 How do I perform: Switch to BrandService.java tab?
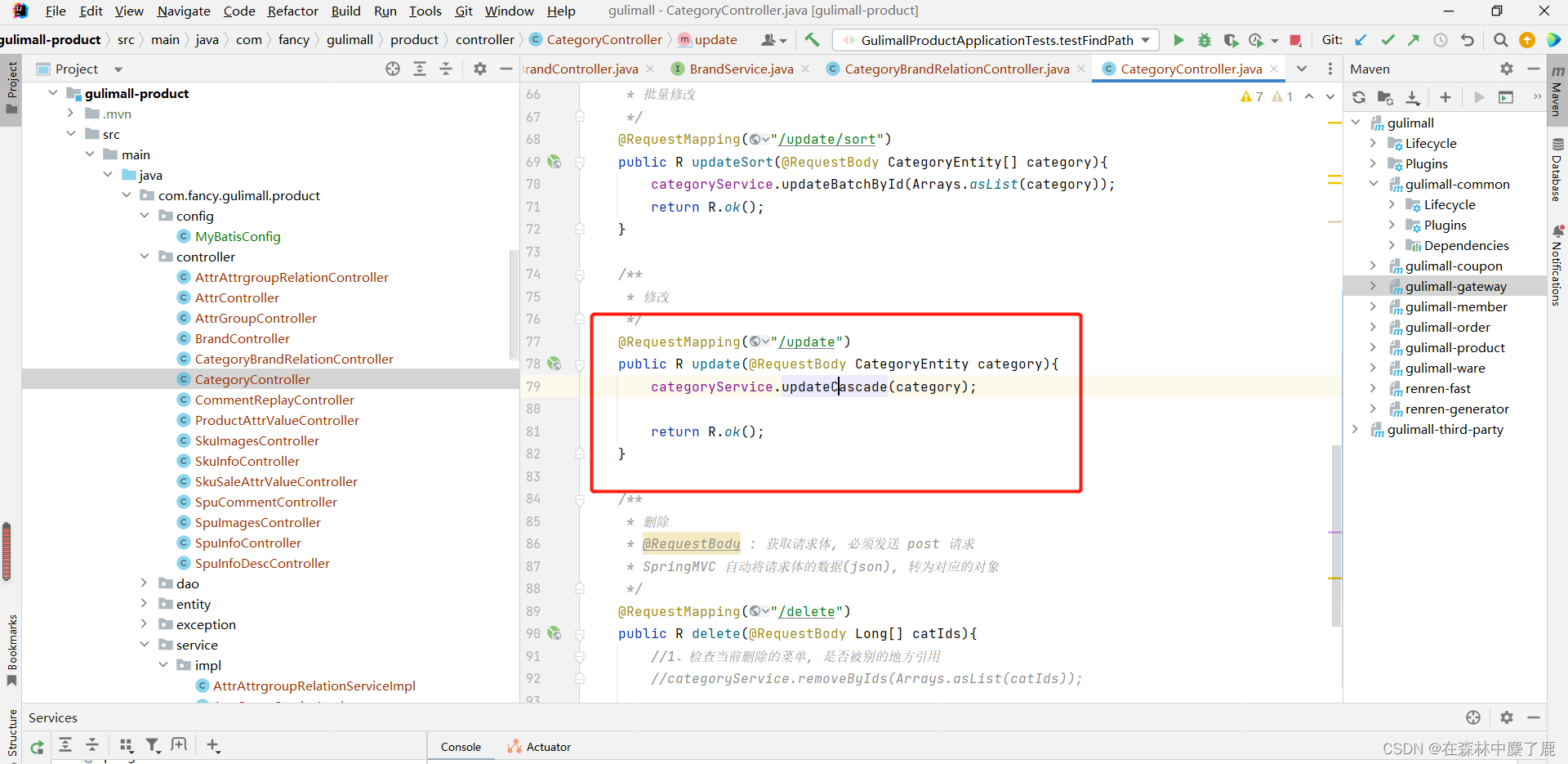(x=742, y=69)
